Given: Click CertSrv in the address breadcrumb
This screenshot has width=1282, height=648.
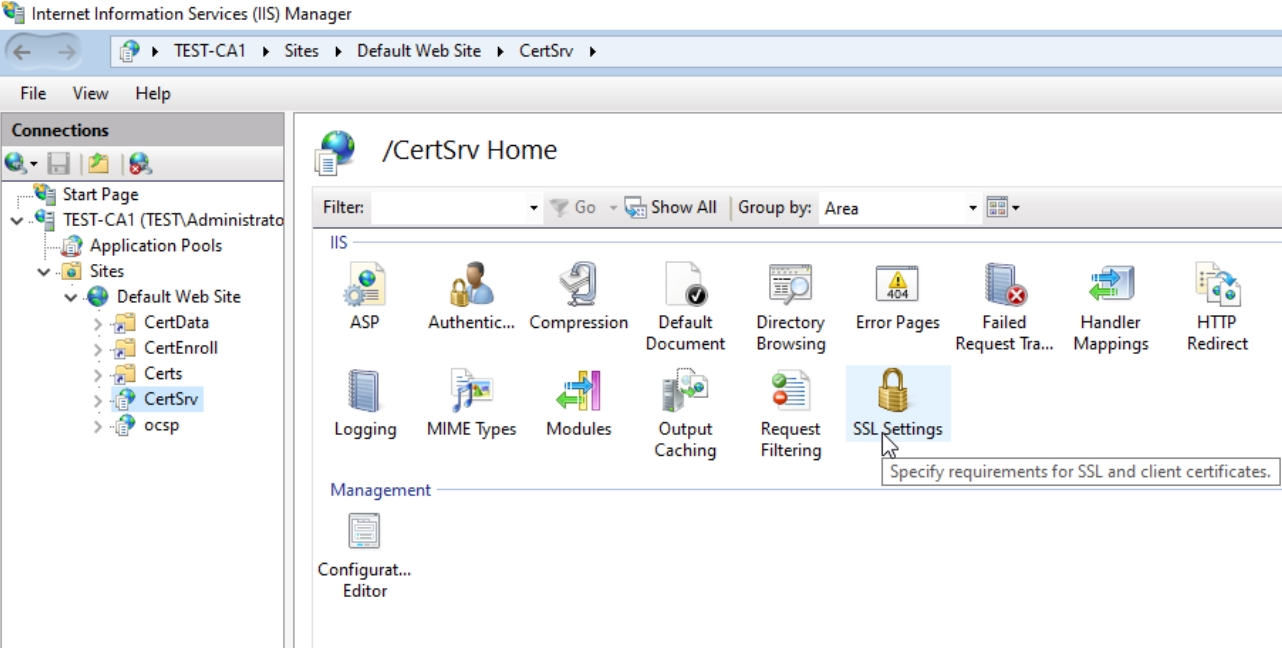Looking at the screenshot, I should tap(546, 50).
